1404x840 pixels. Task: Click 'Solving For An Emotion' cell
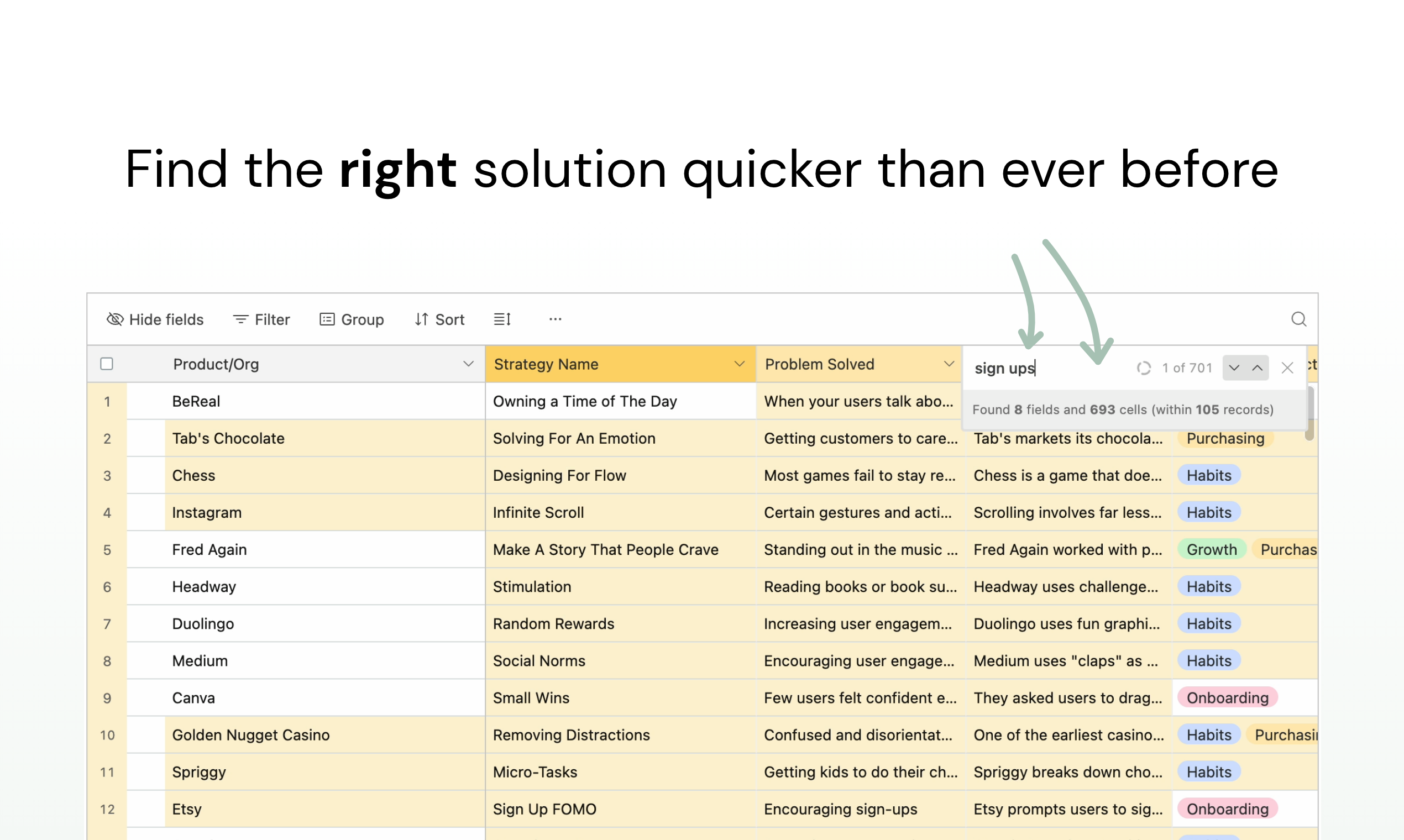point(621,438)
